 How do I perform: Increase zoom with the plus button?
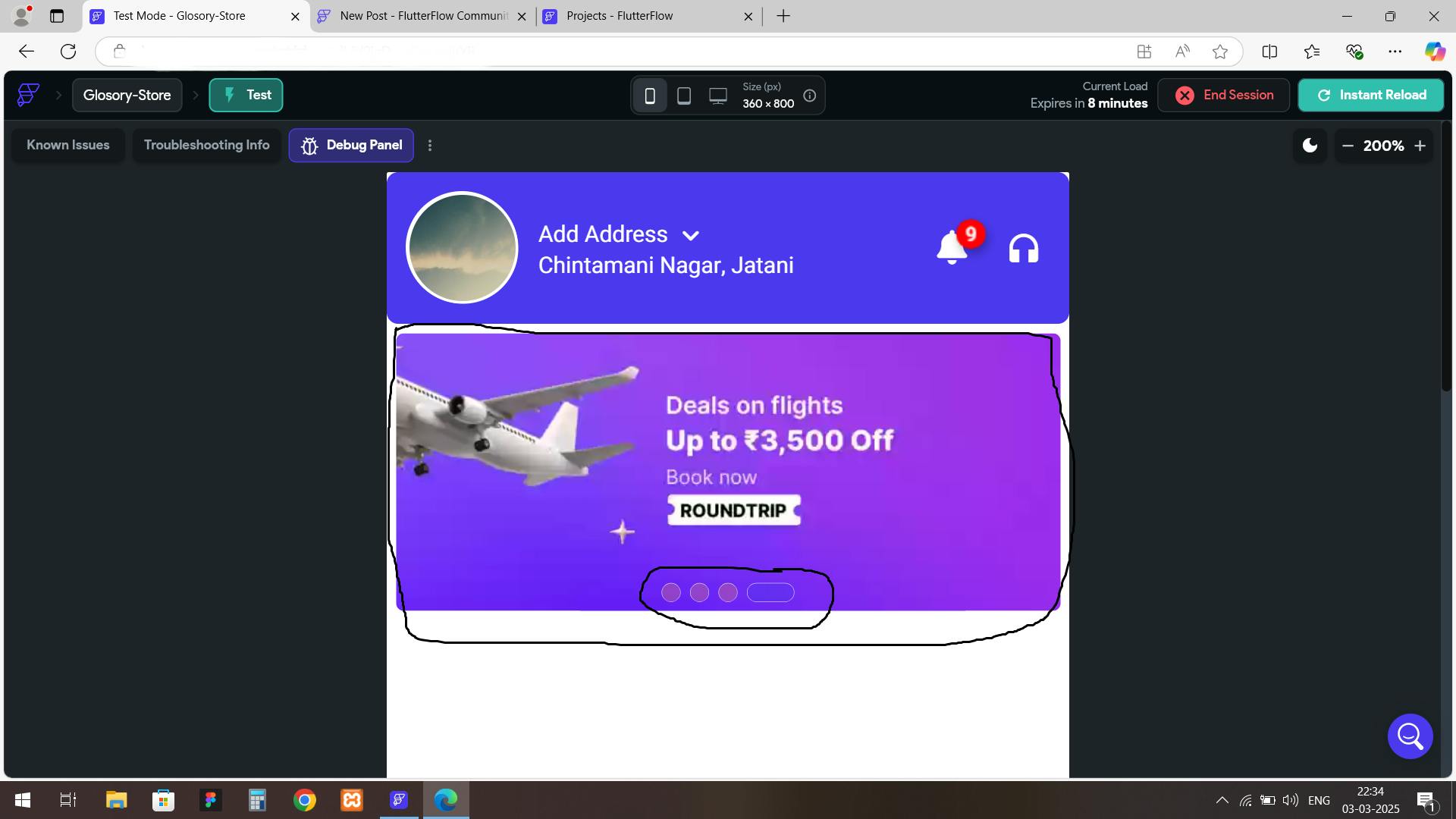(1420, 146)
